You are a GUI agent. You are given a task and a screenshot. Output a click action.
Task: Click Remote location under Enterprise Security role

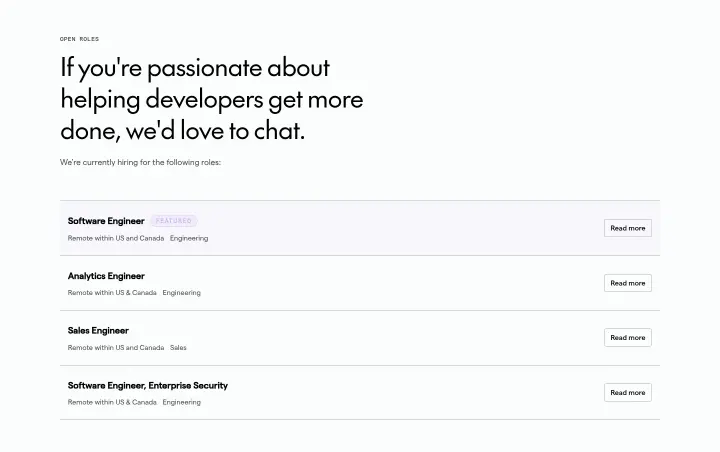(x=112, y=402)
